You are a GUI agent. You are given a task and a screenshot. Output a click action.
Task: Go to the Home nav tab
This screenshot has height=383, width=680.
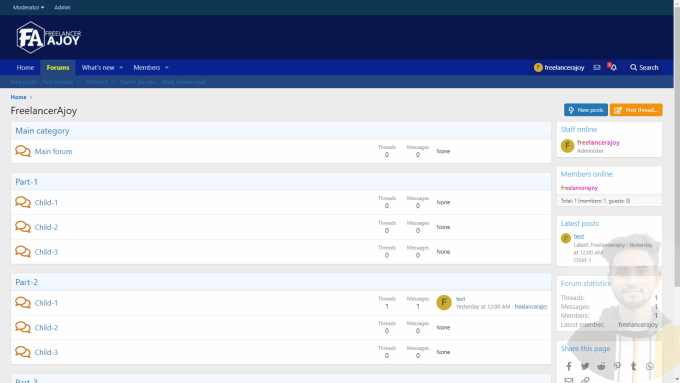click(25, 68)
